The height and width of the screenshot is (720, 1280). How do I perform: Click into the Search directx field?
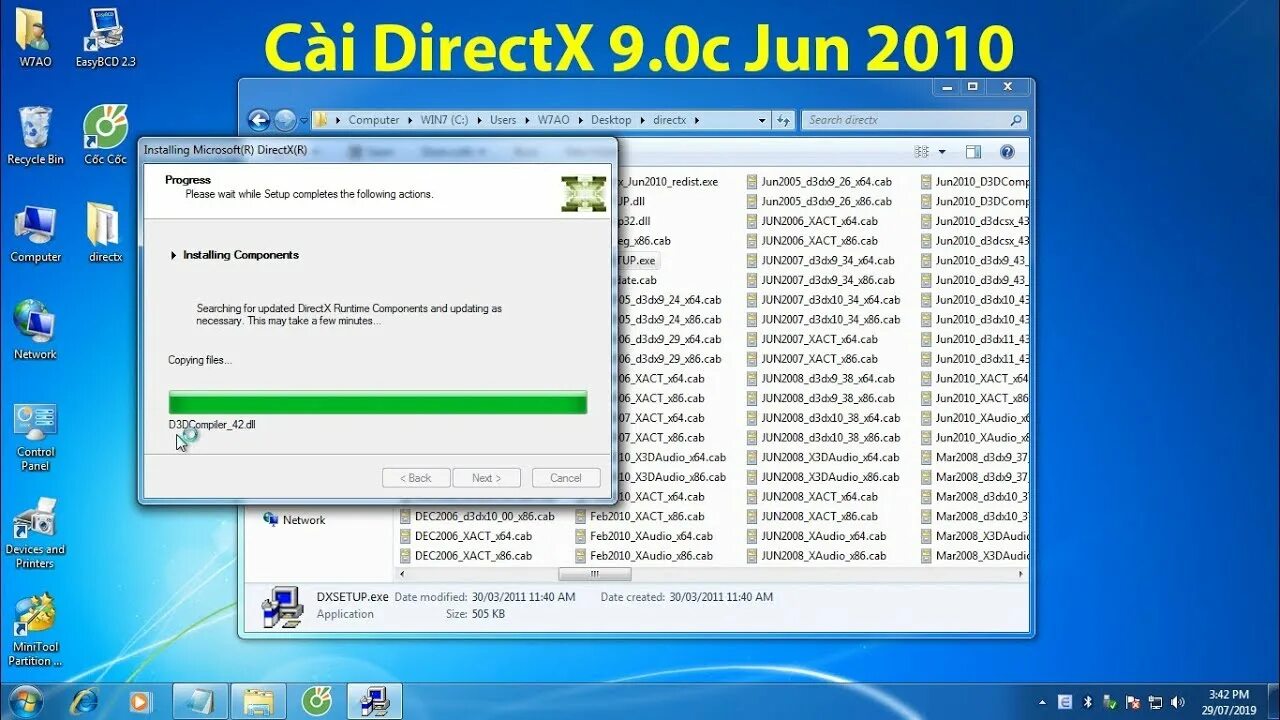[x=913, y=120]
